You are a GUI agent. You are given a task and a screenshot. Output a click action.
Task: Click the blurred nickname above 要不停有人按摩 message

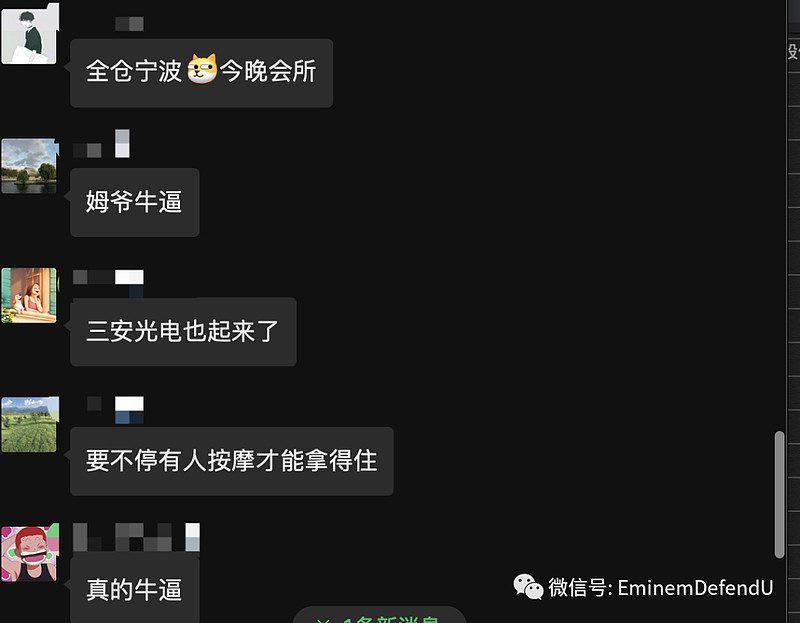tap(115, 410)
